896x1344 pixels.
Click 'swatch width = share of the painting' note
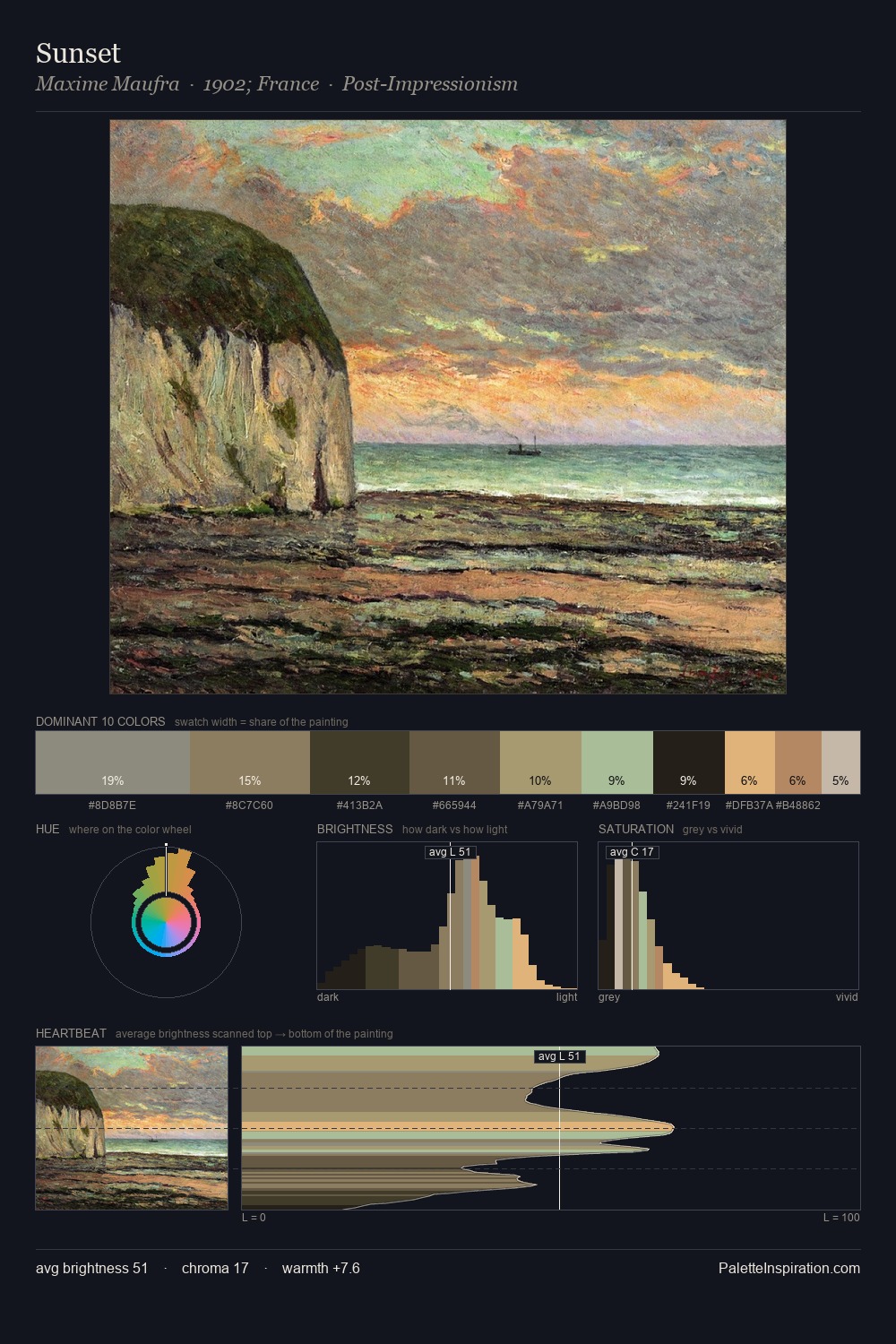[262, 722]
